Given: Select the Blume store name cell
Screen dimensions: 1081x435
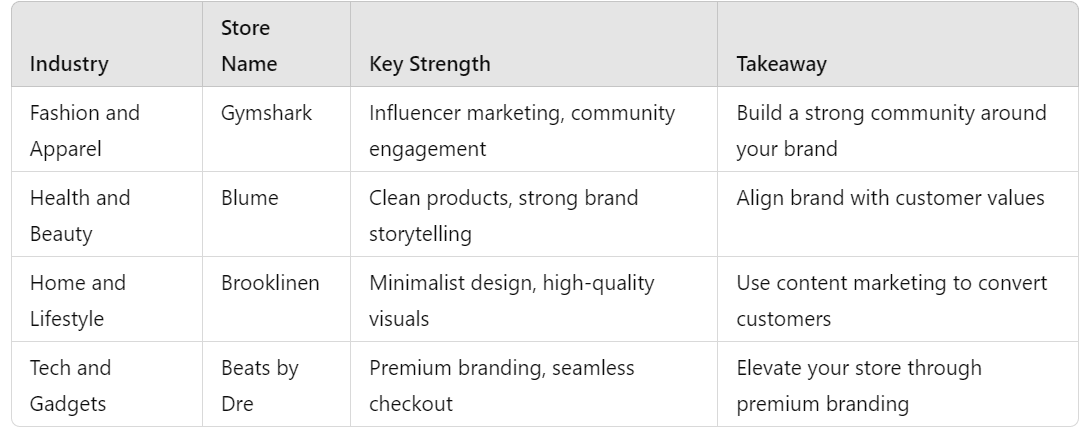Looking at the screenshot, I should click(x=250, y=198).
